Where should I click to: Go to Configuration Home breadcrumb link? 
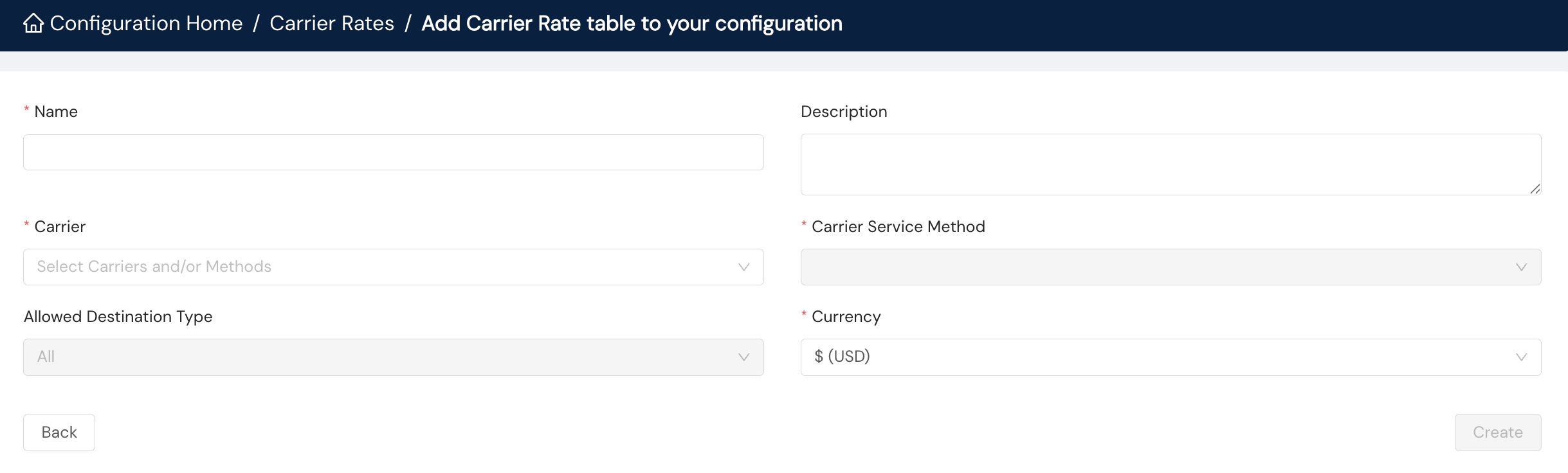146,24
